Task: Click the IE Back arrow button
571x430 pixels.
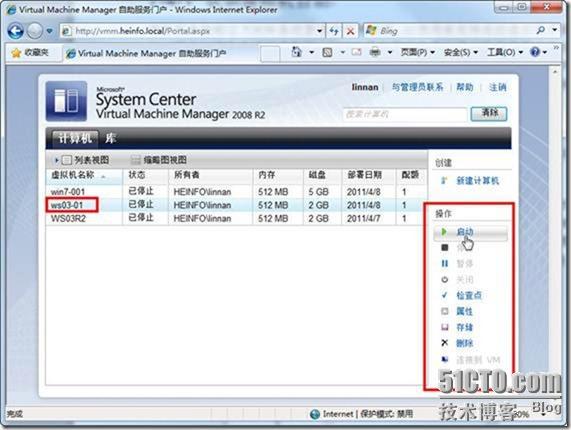Action: coord(16,31)
